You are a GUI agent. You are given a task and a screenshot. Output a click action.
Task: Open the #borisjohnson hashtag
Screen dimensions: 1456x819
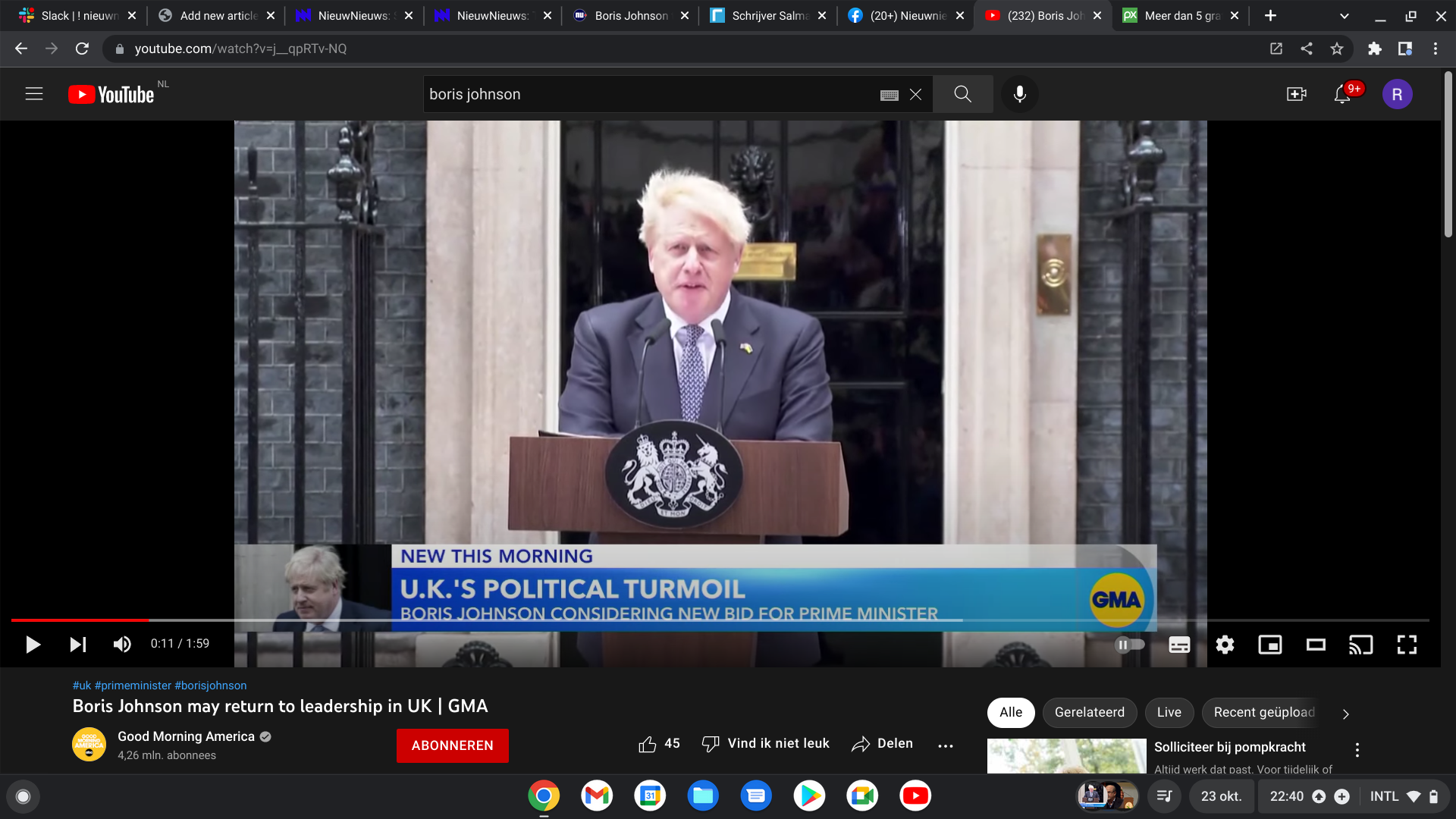coord(211,686)
